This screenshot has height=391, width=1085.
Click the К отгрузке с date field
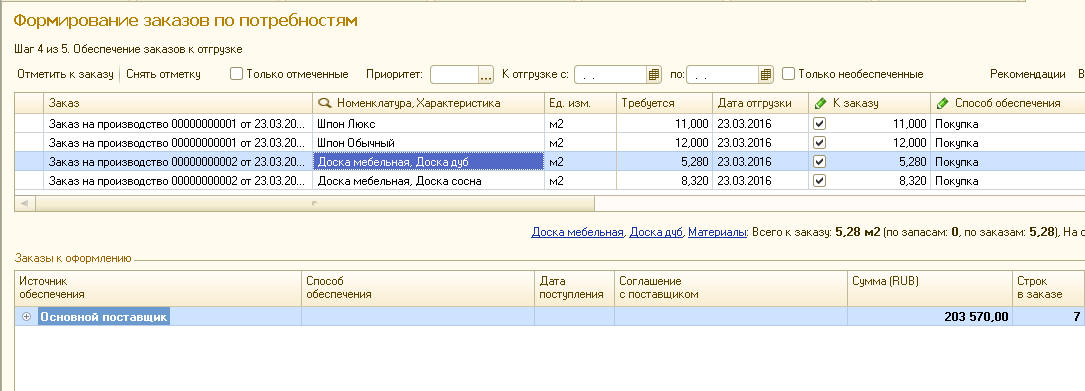[x=610, y=75]
